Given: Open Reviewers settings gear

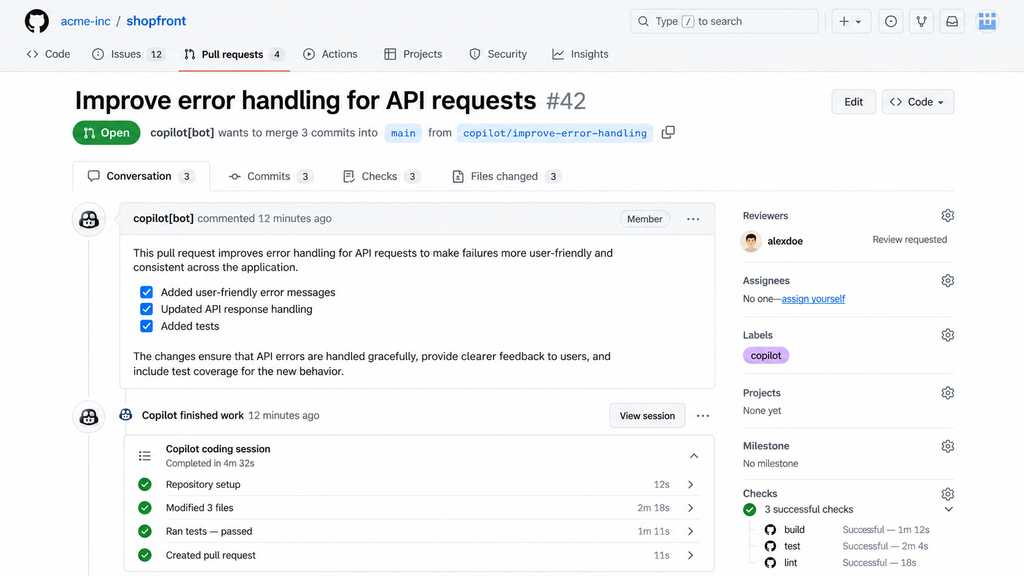Looking at the screenshot, I should pyautogui.click(x=948, y=216).
